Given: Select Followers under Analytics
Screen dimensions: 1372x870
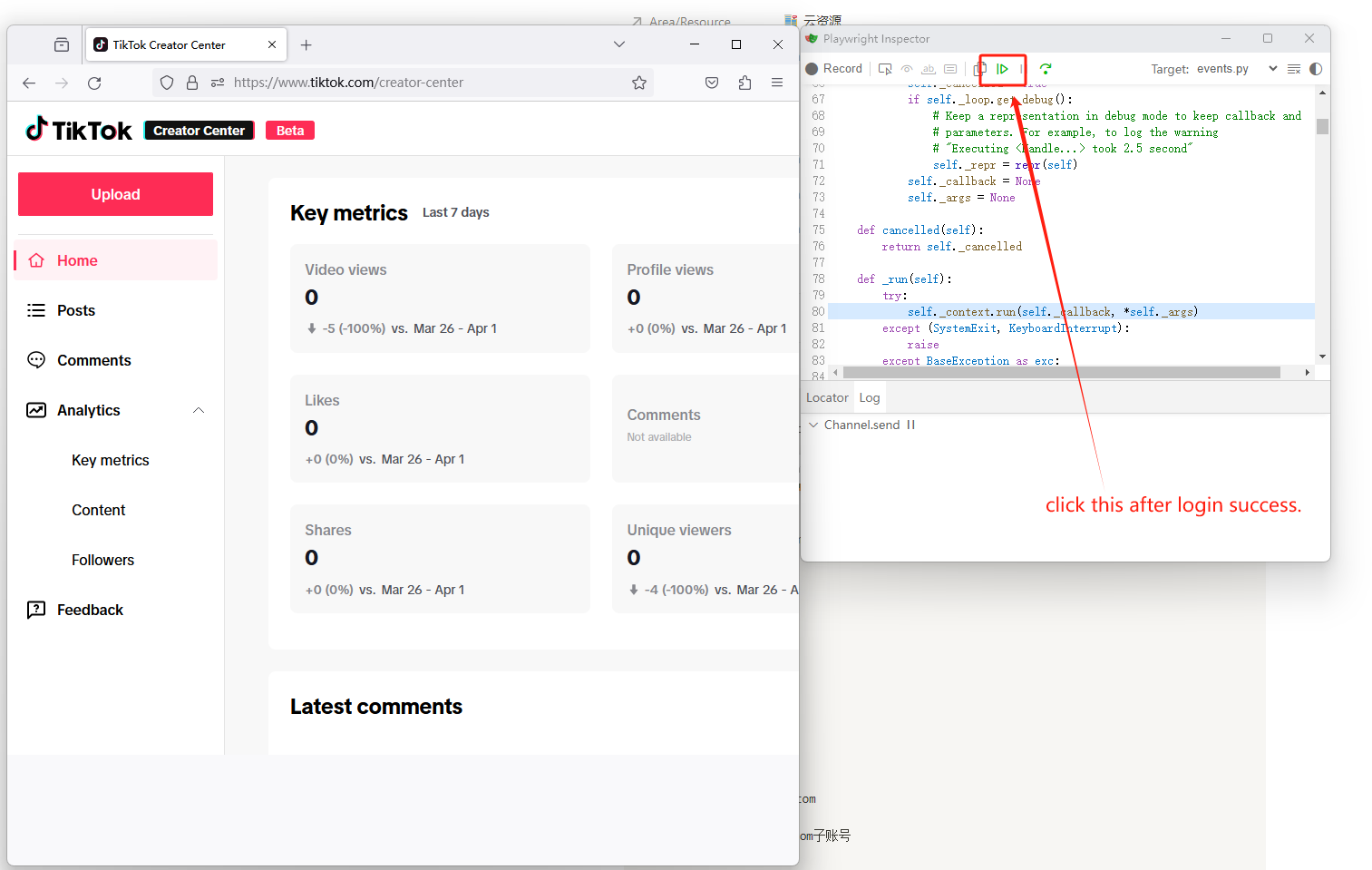Looking at the screenshot, I should click(x=103, y=560).
